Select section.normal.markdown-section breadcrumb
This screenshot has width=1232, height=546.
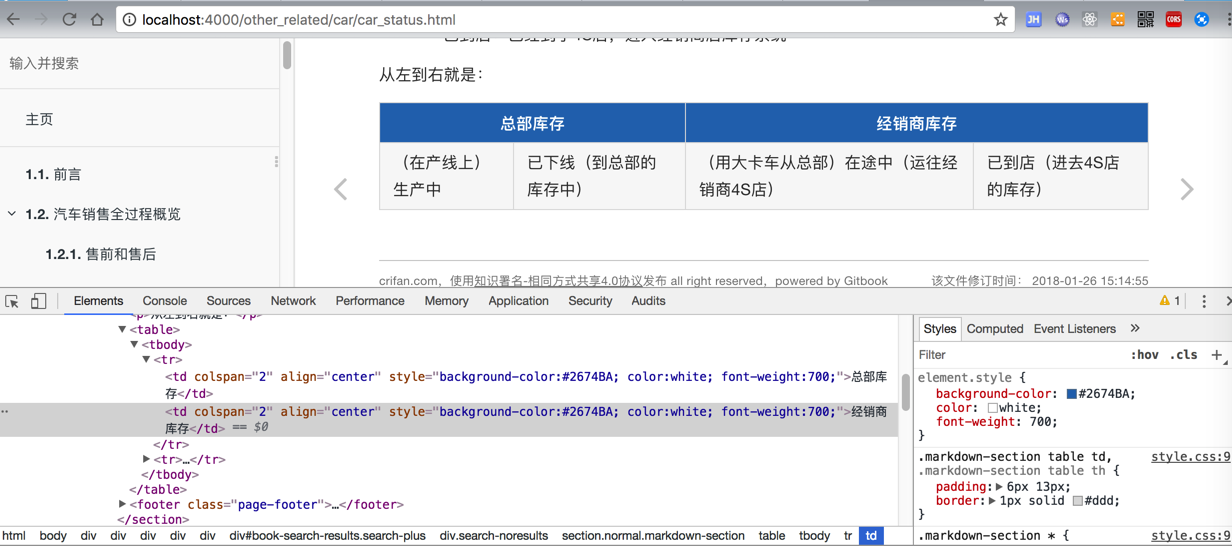[x=653, y=536]
